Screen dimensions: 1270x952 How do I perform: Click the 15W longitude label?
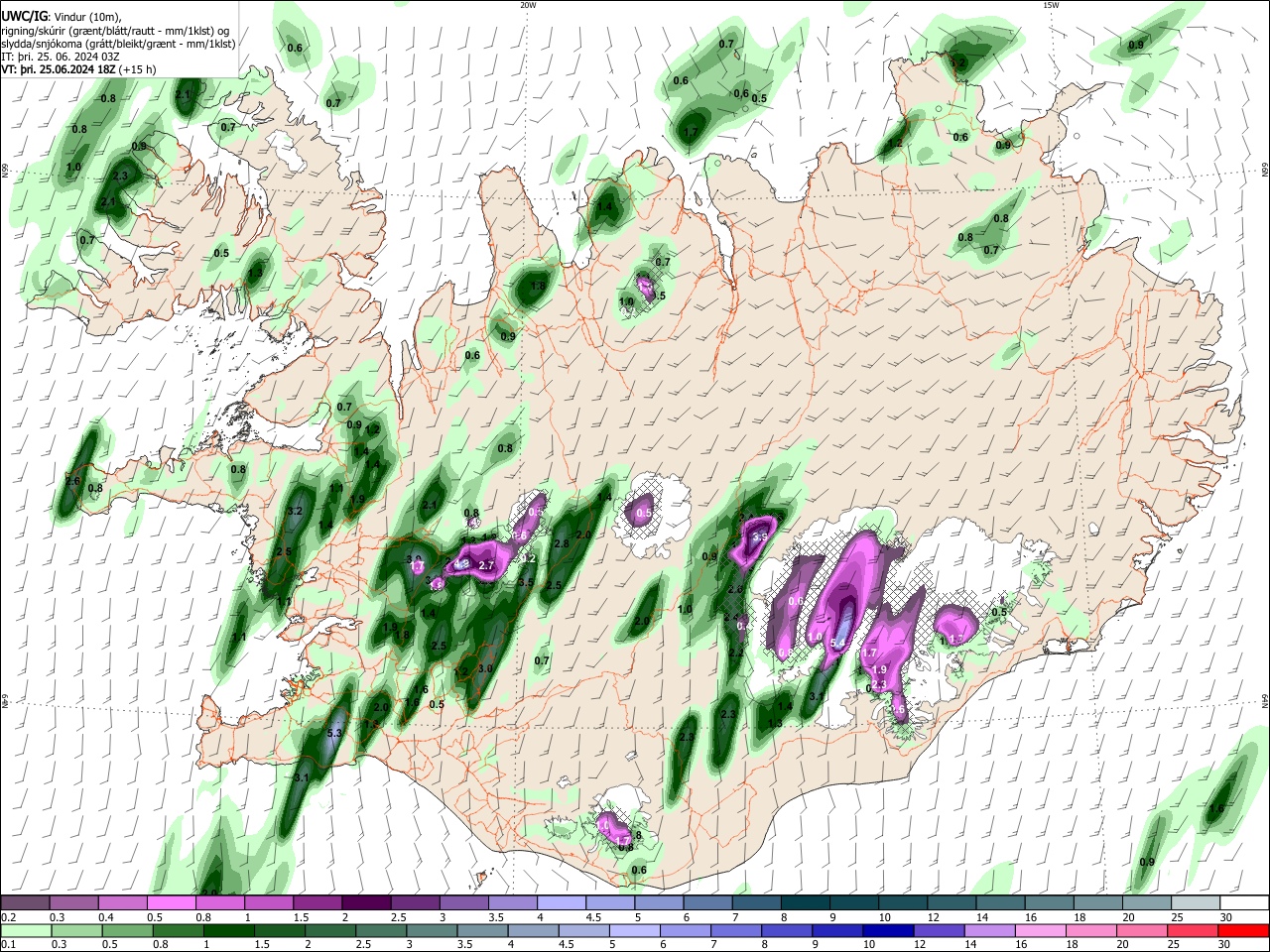coord(1051,5)
